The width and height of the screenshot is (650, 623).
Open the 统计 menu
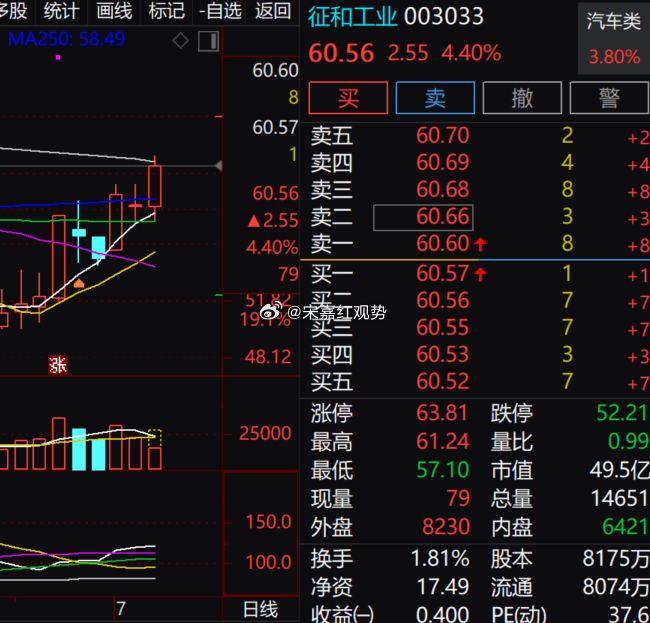tap(61, 11)
